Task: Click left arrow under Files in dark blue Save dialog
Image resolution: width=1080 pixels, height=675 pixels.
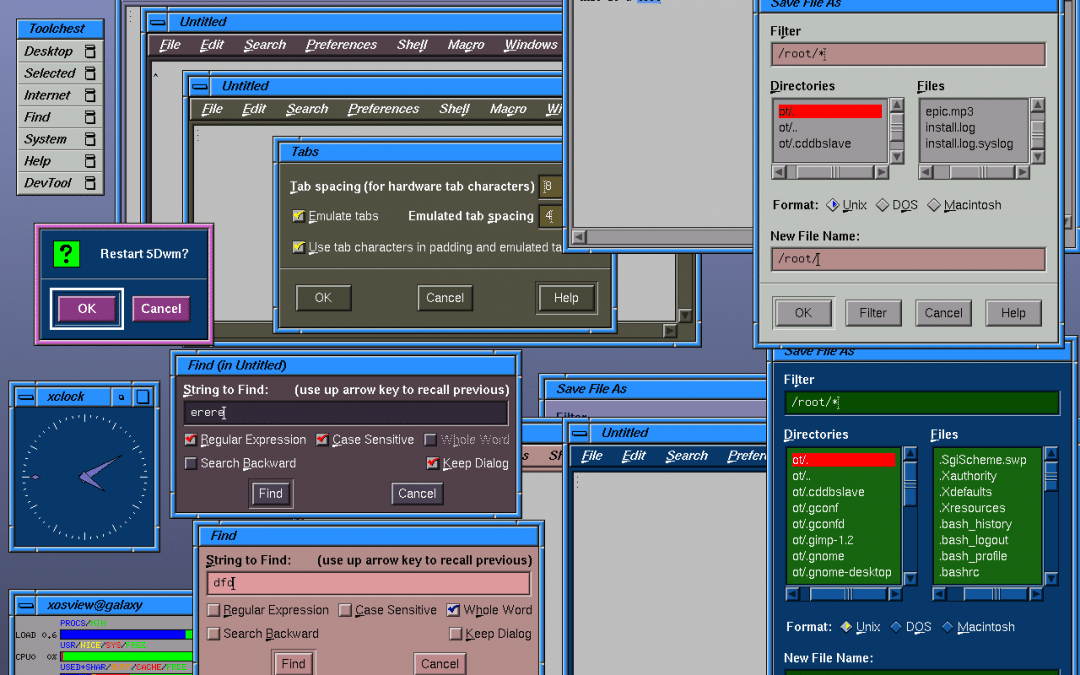Action: [939, 594]
